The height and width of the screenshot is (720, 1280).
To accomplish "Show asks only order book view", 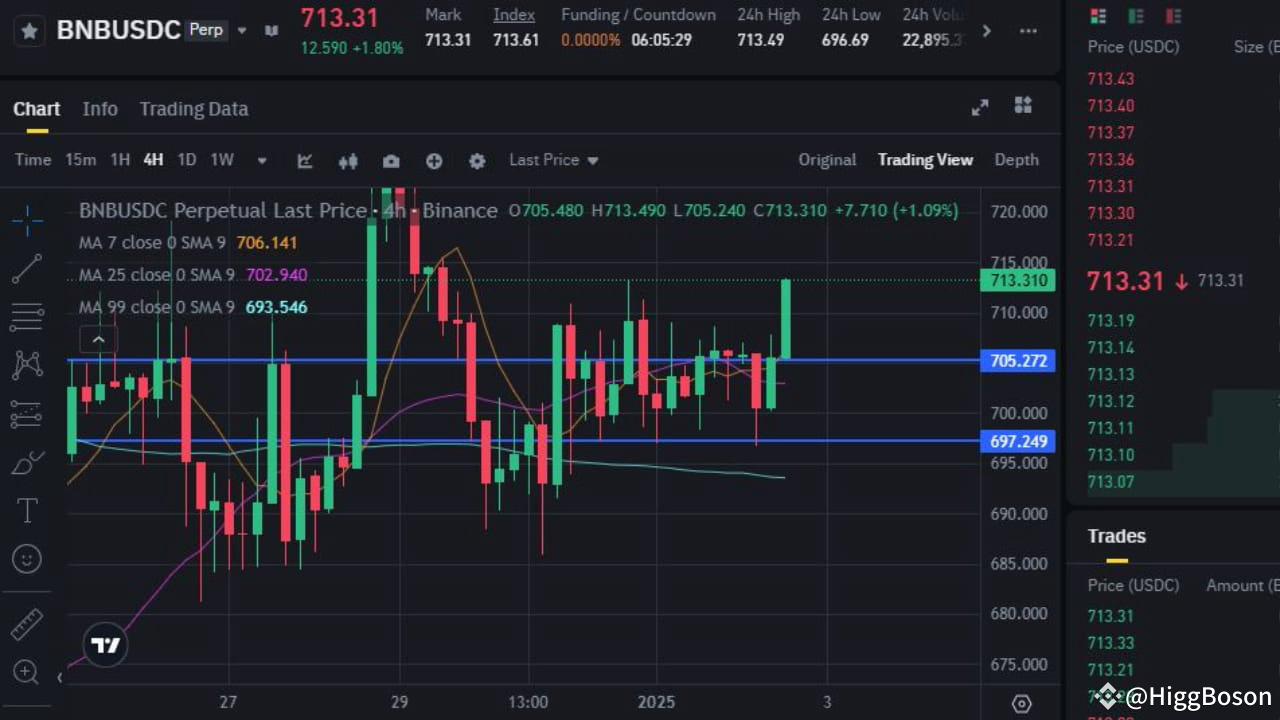I will 1174,16.
